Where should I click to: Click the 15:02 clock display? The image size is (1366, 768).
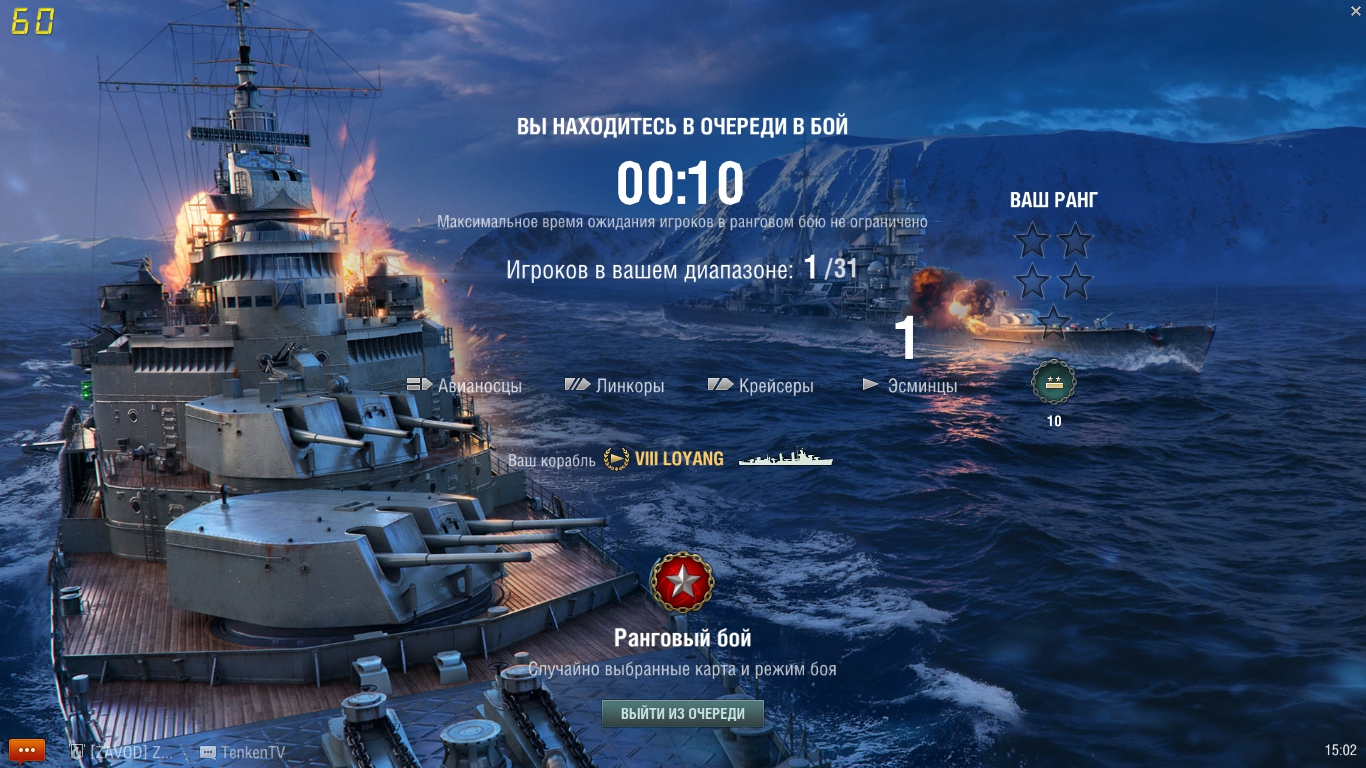[1340, 750]
